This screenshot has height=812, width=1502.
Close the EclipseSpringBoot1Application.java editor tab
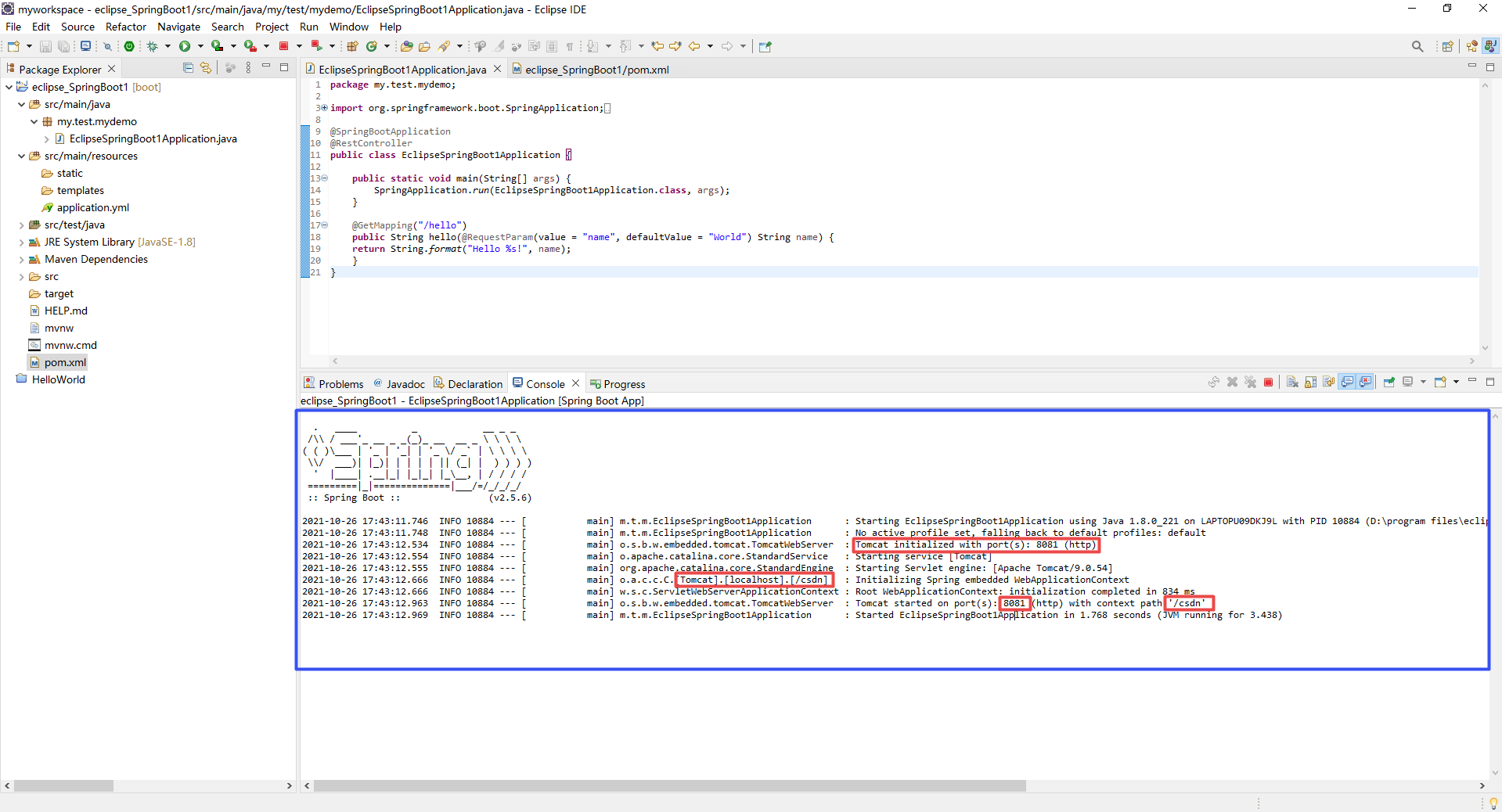(x=497, y=69)
